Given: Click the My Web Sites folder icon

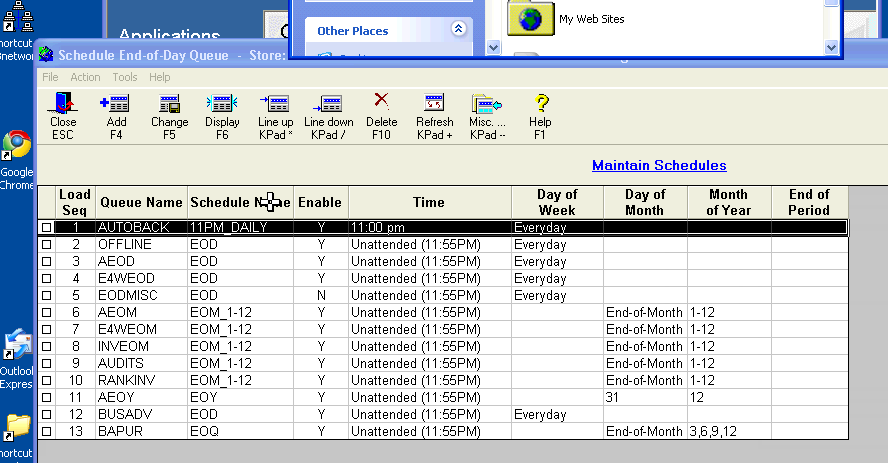Looking at the screenshot, I should (x=530, y=18).
